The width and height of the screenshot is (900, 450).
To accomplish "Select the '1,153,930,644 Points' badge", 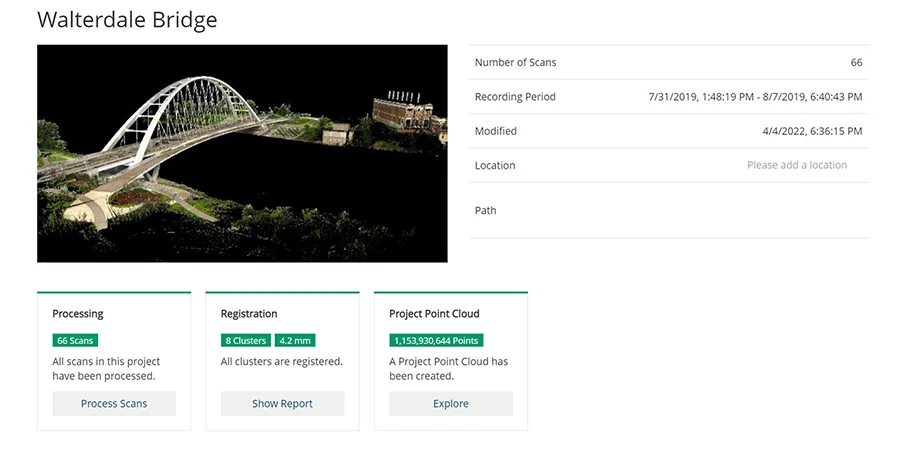I will pyautogui.click(x=436, y=340).
